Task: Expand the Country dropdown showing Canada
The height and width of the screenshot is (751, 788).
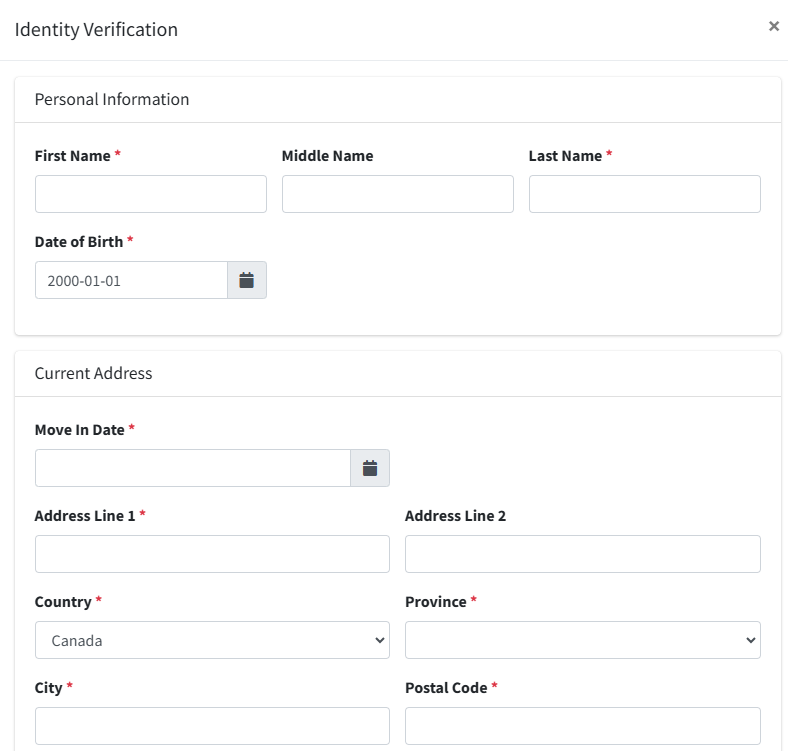Action: point(212,640)
